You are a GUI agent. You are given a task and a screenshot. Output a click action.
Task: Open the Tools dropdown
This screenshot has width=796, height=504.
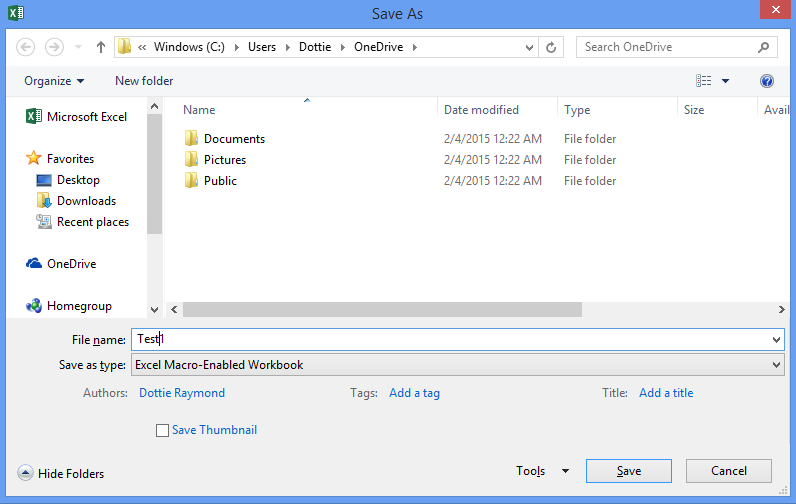(x=542, y=471)
